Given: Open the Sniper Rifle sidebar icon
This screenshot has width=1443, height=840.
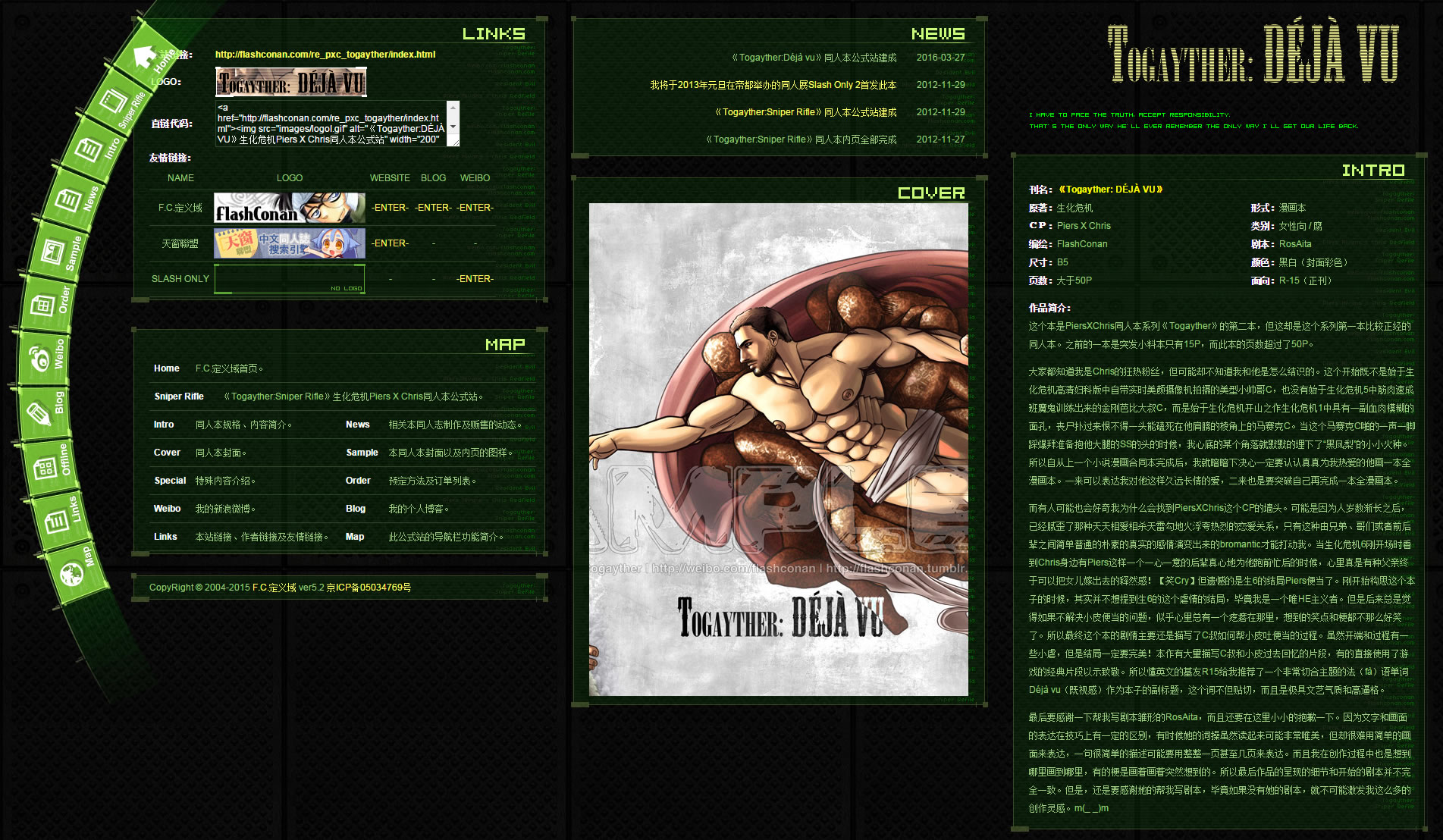Looking at the screenshot, I should pos(114,101).
